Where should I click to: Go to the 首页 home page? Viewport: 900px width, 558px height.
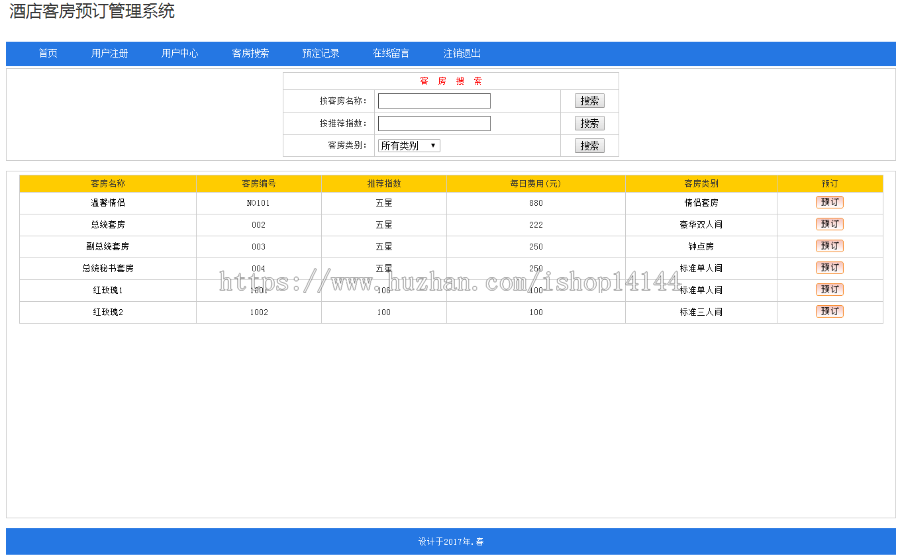point(48,53)
